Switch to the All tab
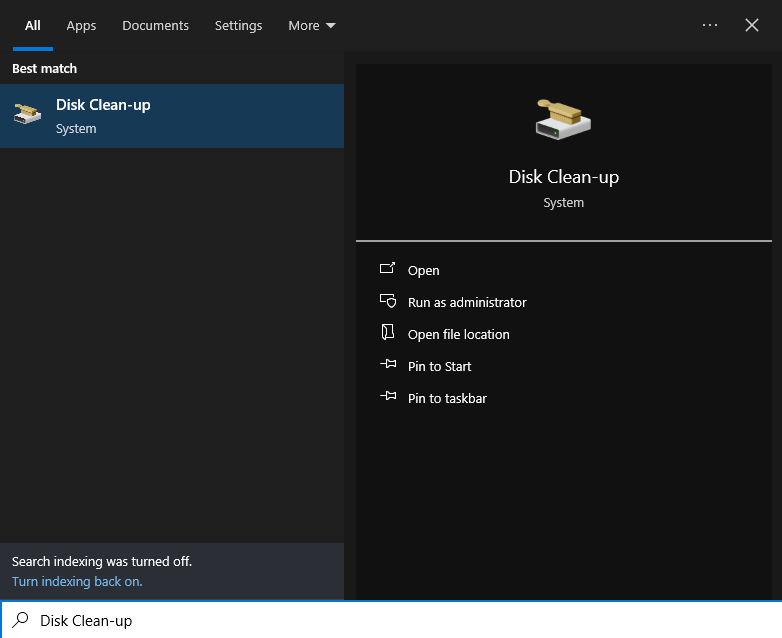This screenshot has height=638, width=782. [x=33, y=25]
